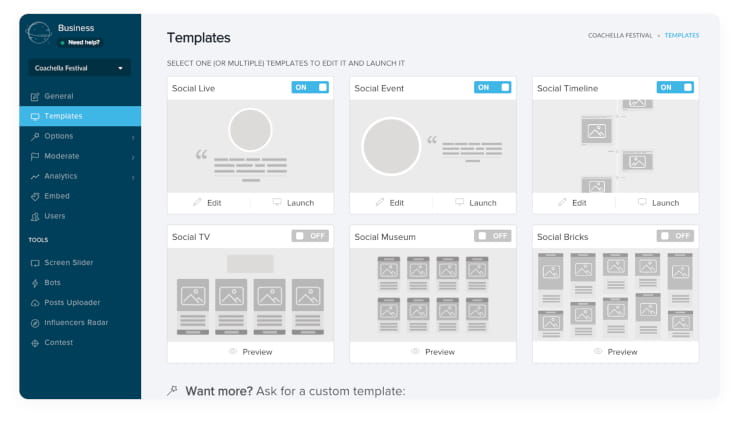Enable the Social TV template toggle
Screen dimensions: 740x421
tap(310, 236)
